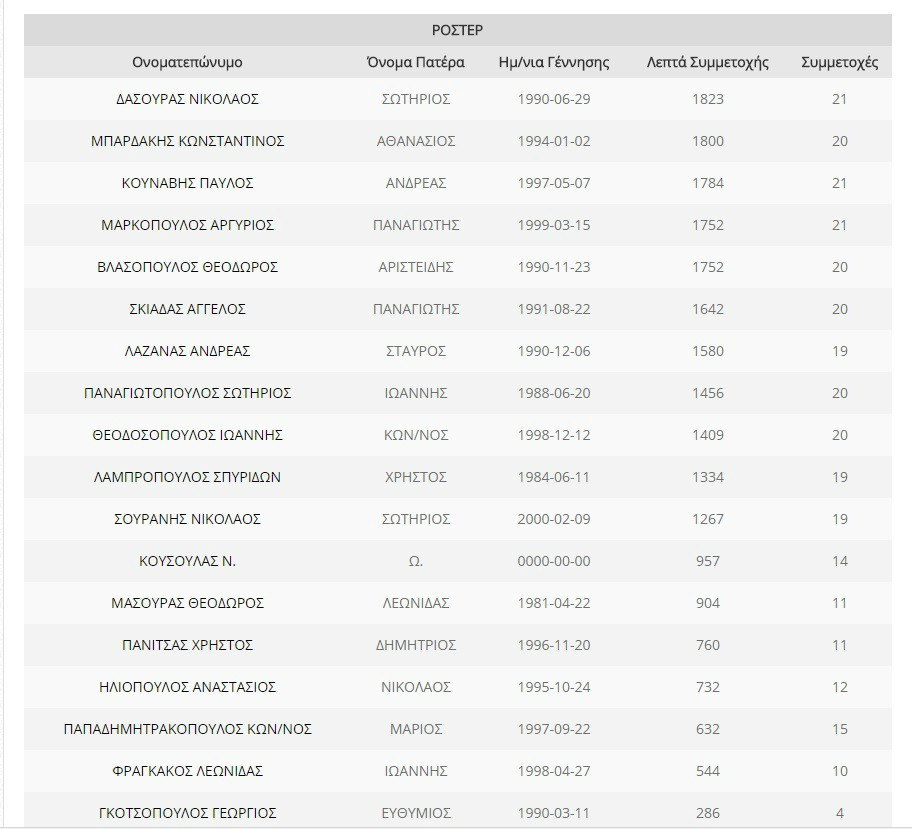Viewport: 912px width, 829px height.
Task: Click the Λεπτά Συμμετοχής column header
Action: click(x=707, y=62)
